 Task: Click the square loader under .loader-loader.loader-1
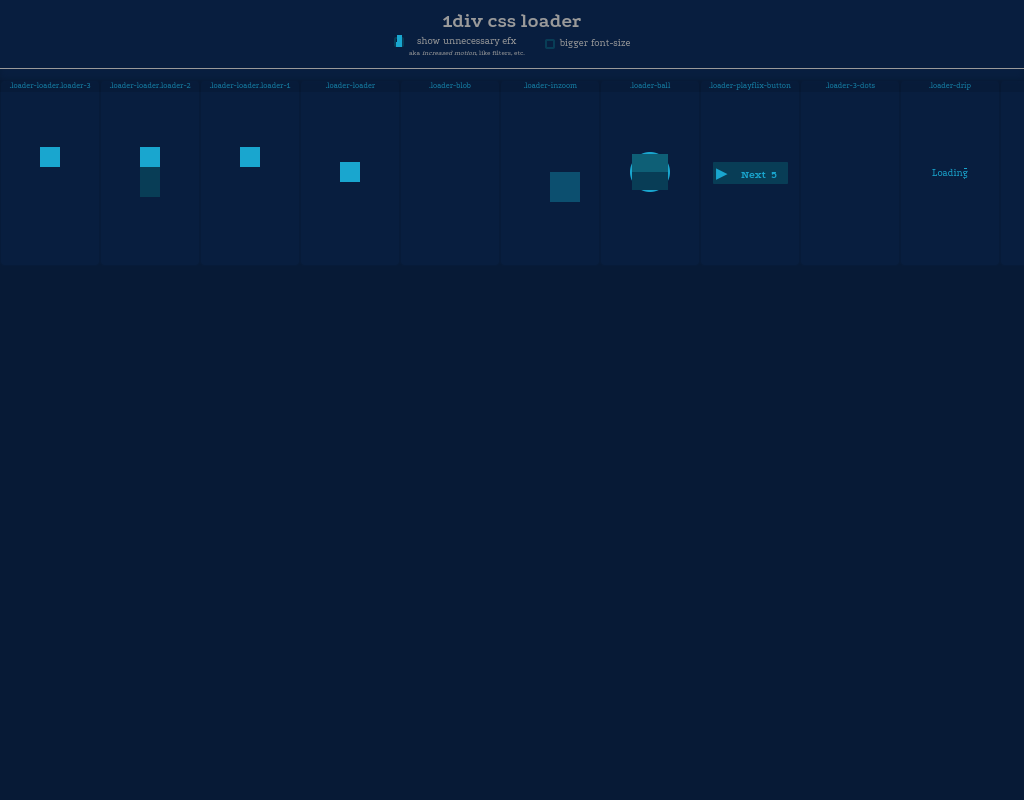tap(250, 157)
